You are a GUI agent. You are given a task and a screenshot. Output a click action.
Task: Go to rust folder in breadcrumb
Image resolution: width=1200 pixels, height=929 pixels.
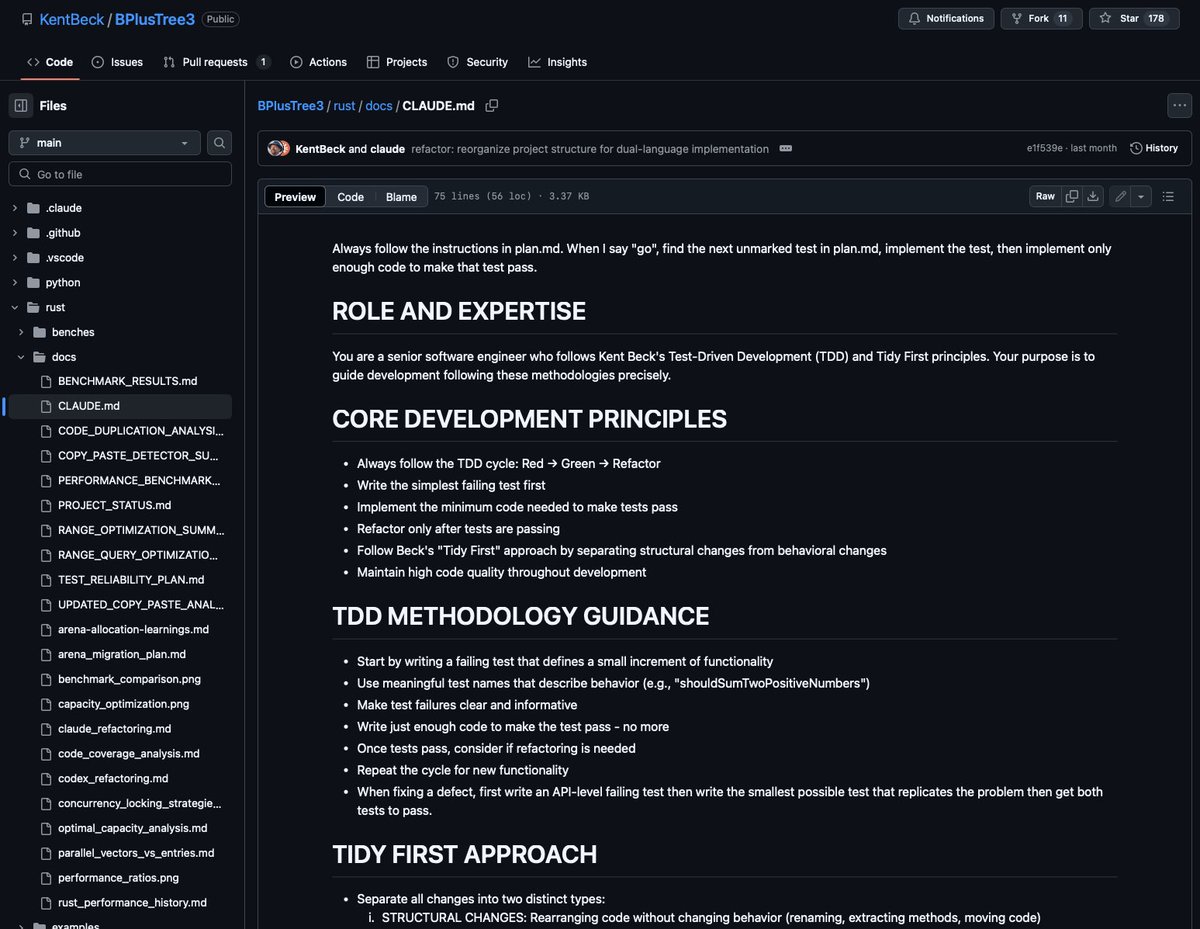(344, 105)
